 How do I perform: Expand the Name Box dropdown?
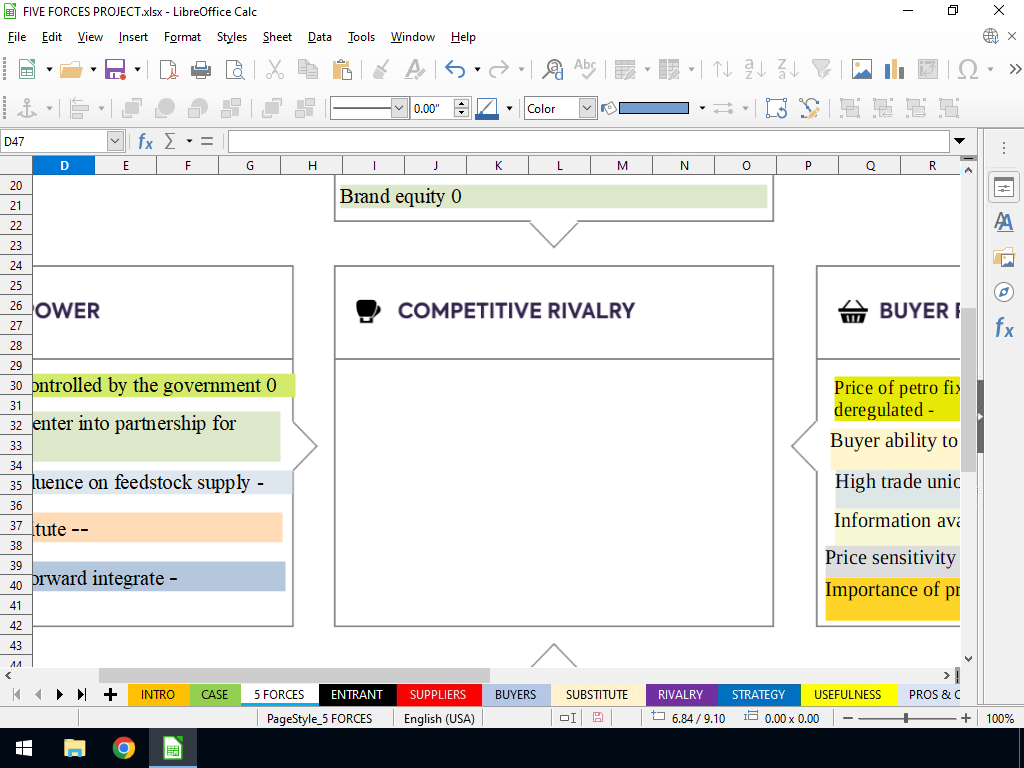115,141
